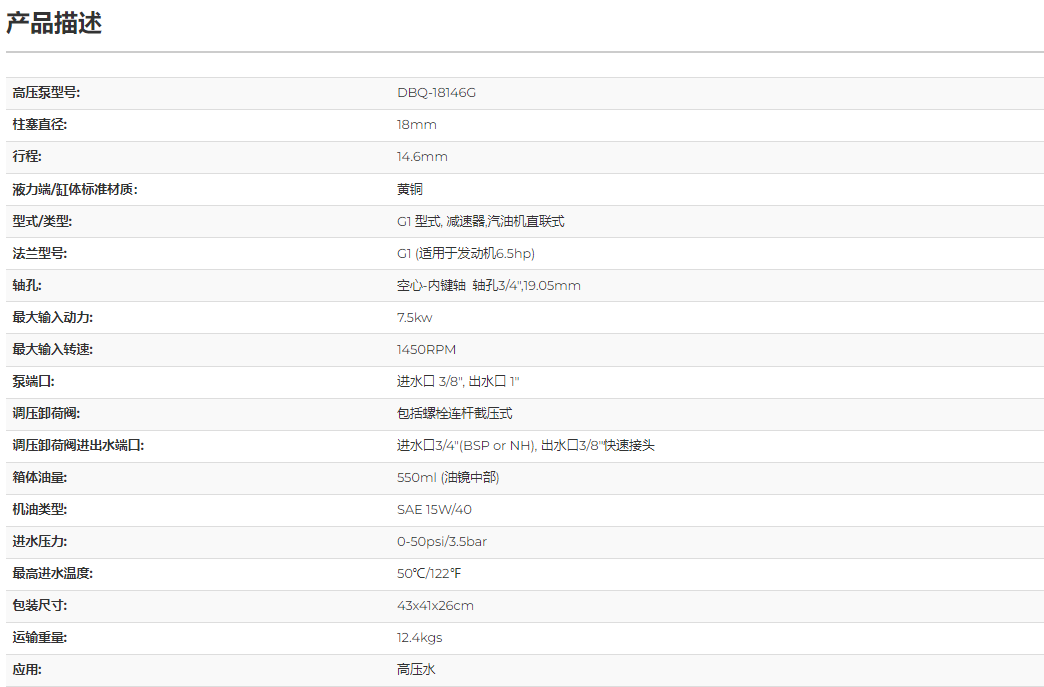The height and width of the screenshot is (687, 1044).
Task: Select the 550ml (油镜中部) oil capacity value
Action: (x=448, y=478)
